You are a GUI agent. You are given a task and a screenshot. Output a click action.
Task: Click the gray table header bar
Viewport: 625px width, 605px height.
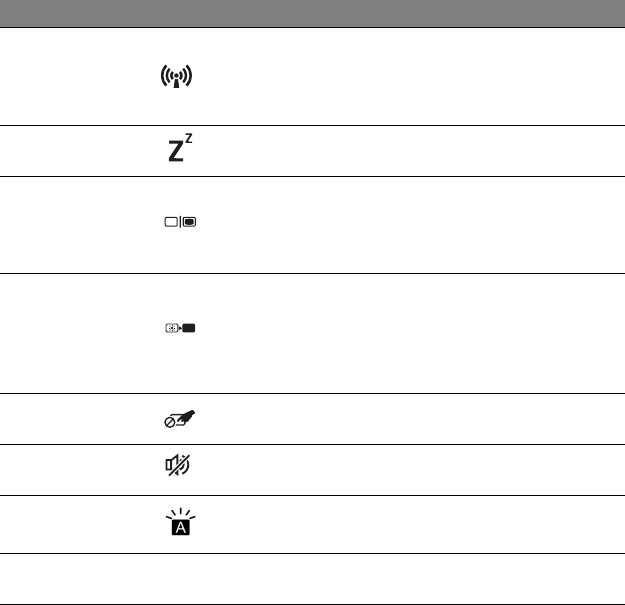[x=312, y=13]
